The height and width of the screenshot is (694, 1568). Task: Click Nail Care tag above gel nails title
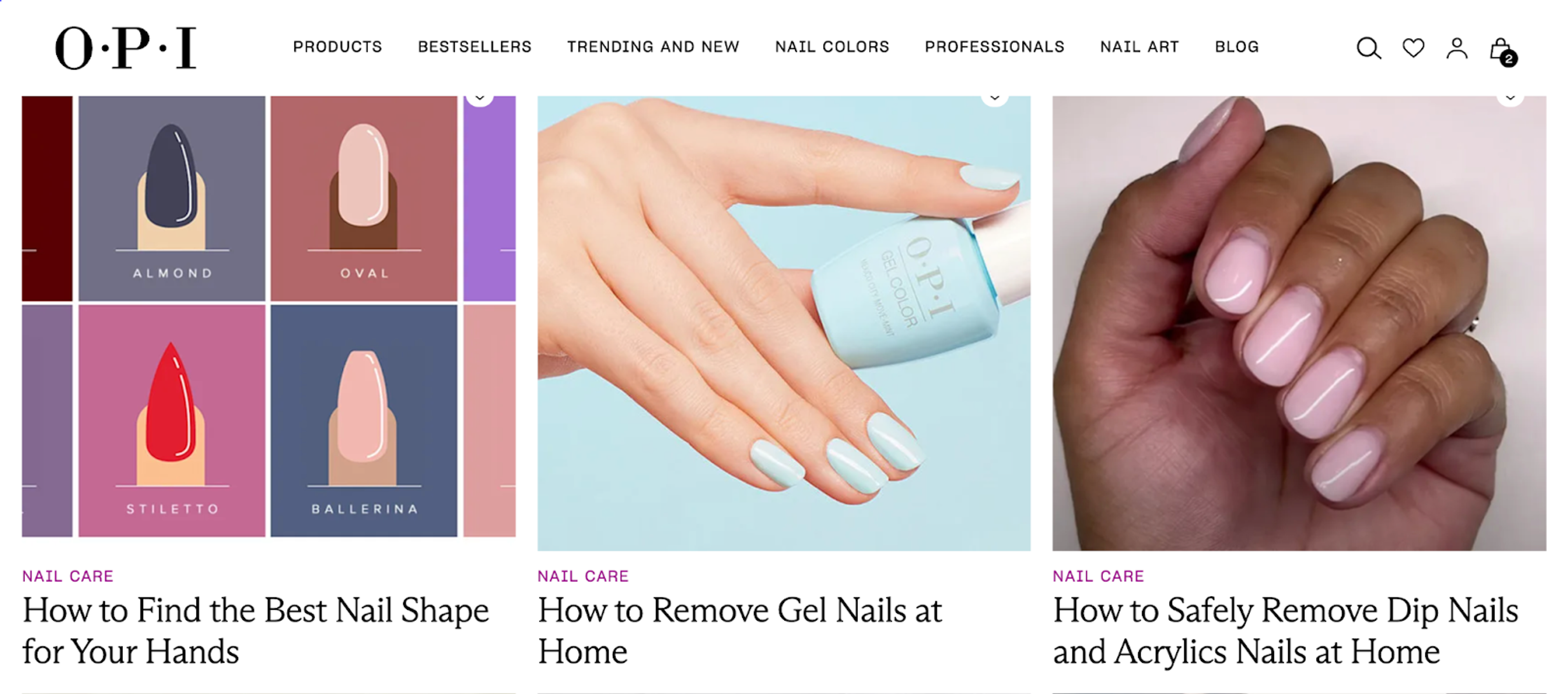point(583,576)
